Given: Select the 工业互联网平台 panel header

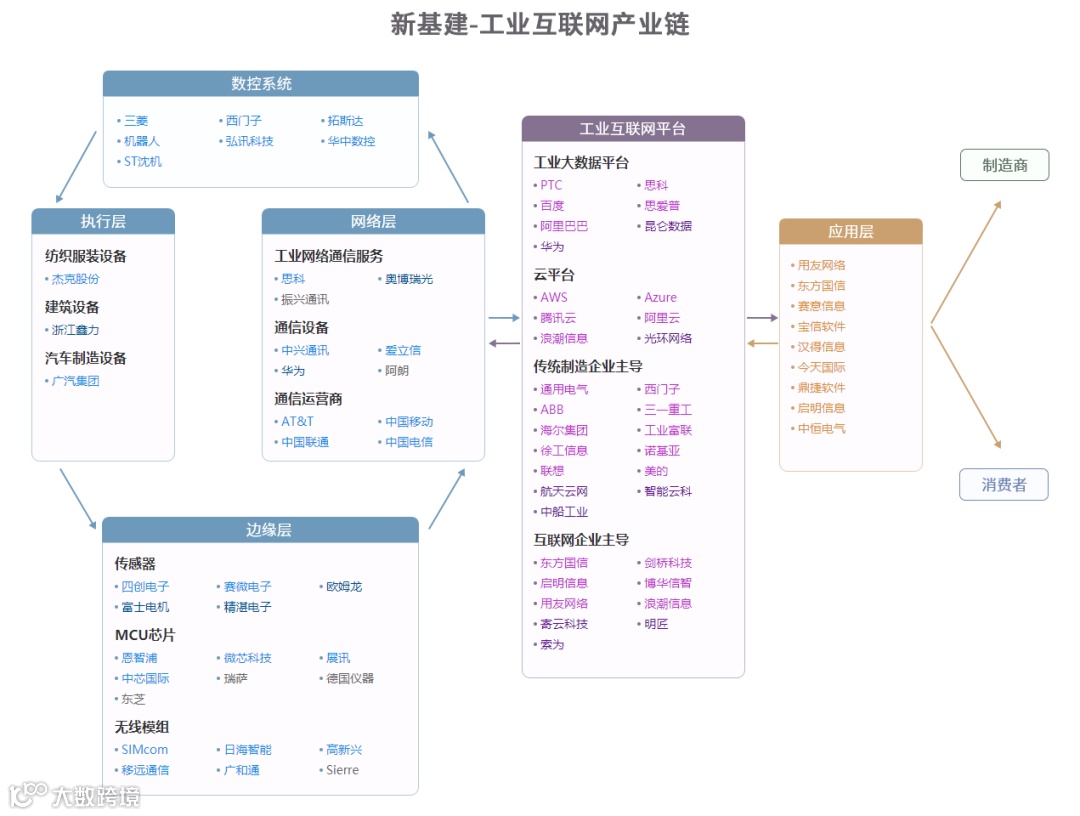Looking at the screenshot, I should [632, 128].
